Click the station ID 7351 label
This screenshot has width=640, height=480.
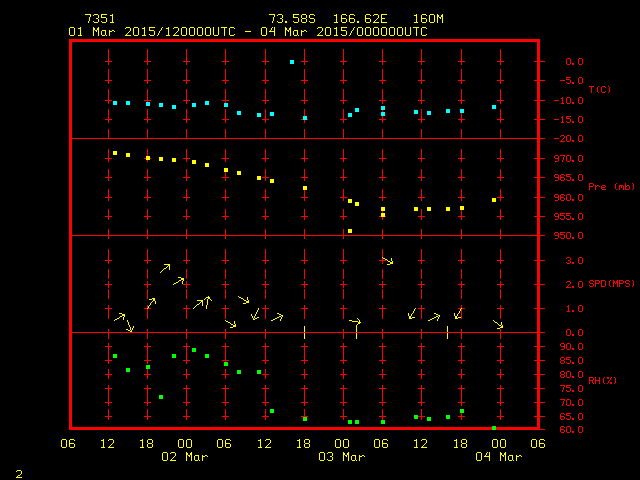[x=99, y=19]
